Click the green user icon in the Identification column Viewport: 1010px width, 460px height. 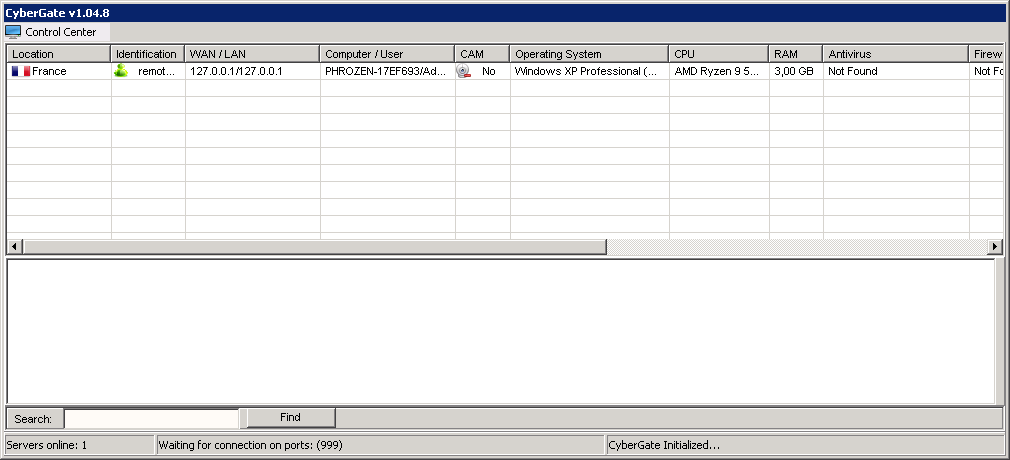coord(121,72)
